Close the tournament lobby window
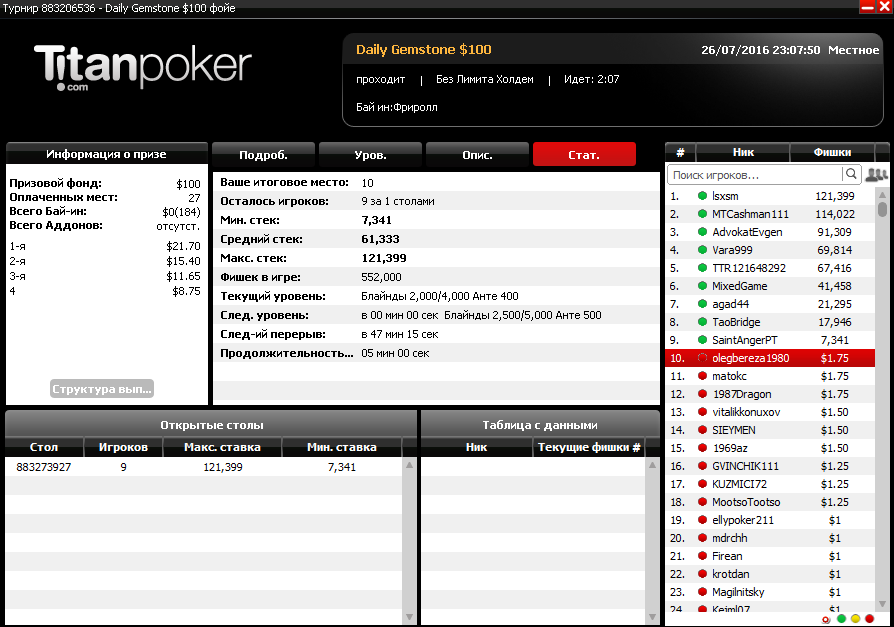 pyautogui.click(x=884, y=7)
